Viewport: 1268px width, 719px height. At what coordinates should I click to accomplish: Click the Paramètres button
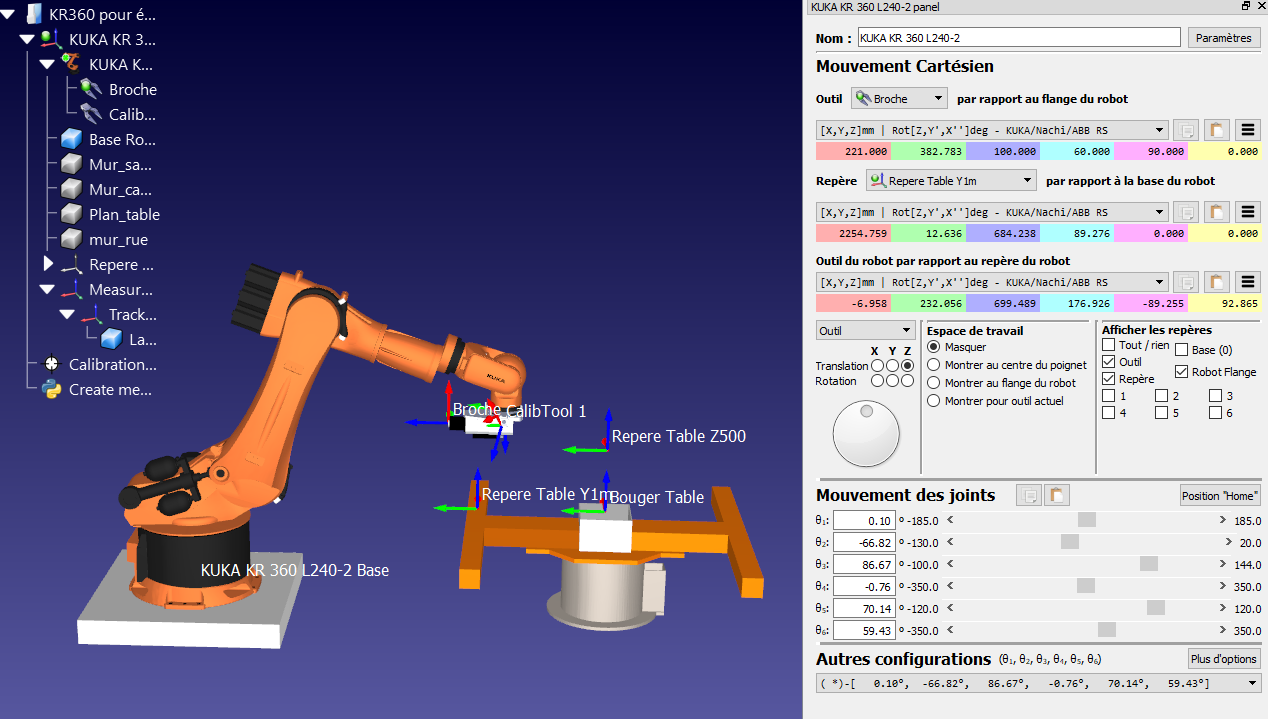1224,38
